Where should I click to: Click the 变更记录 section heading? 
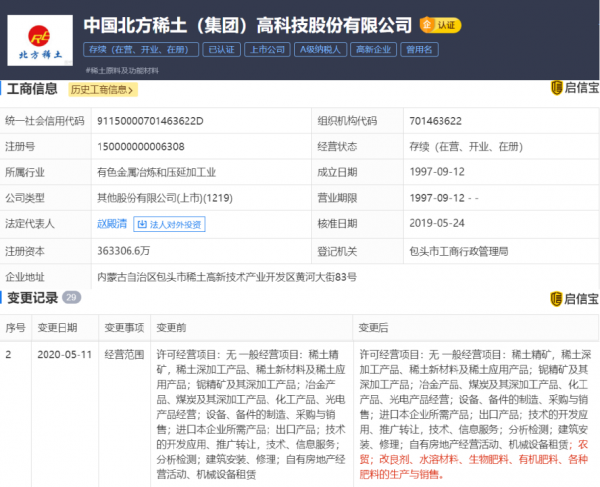point(33,298)
